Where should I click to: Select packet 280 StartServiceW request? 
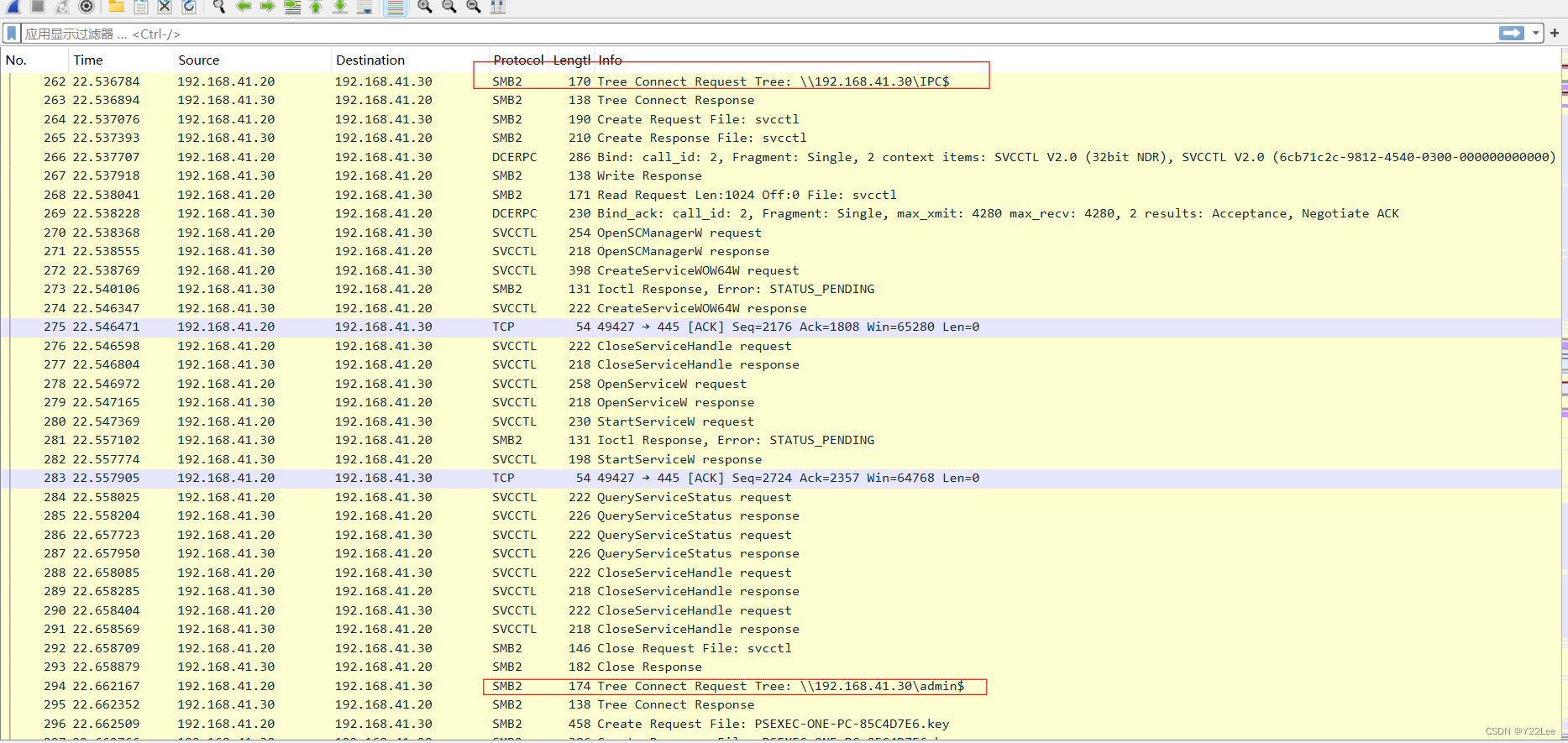tap(781, 421)
